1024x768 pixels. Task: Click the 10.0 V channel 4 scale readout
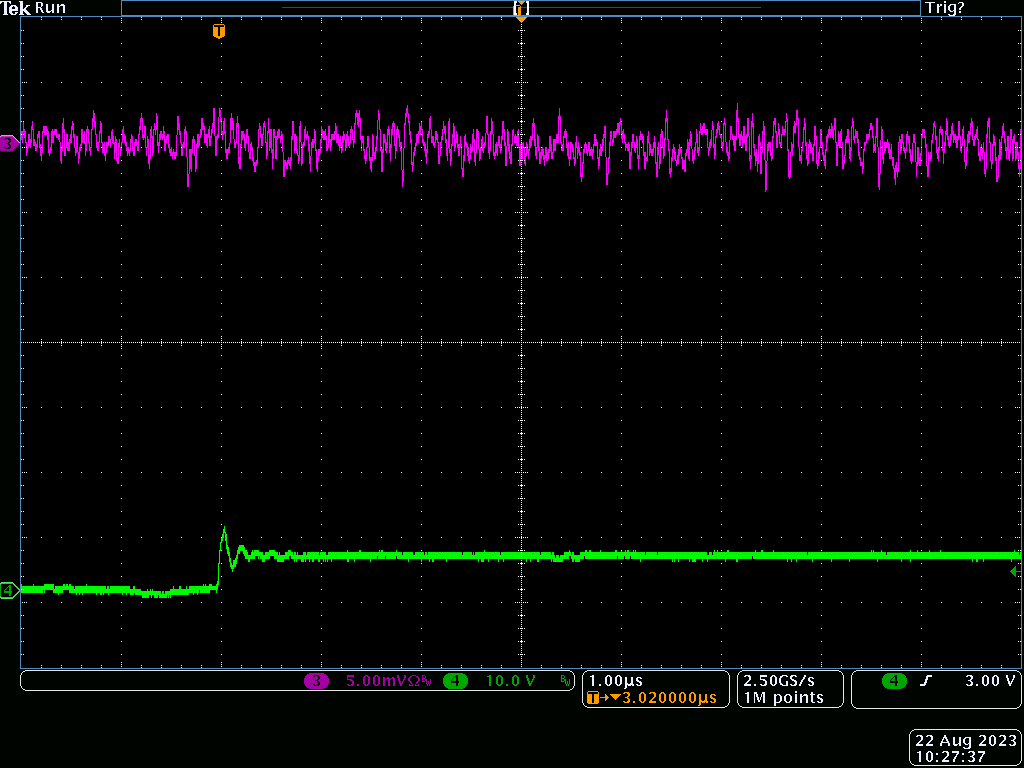pyautogui.click(x=510, y=681)
